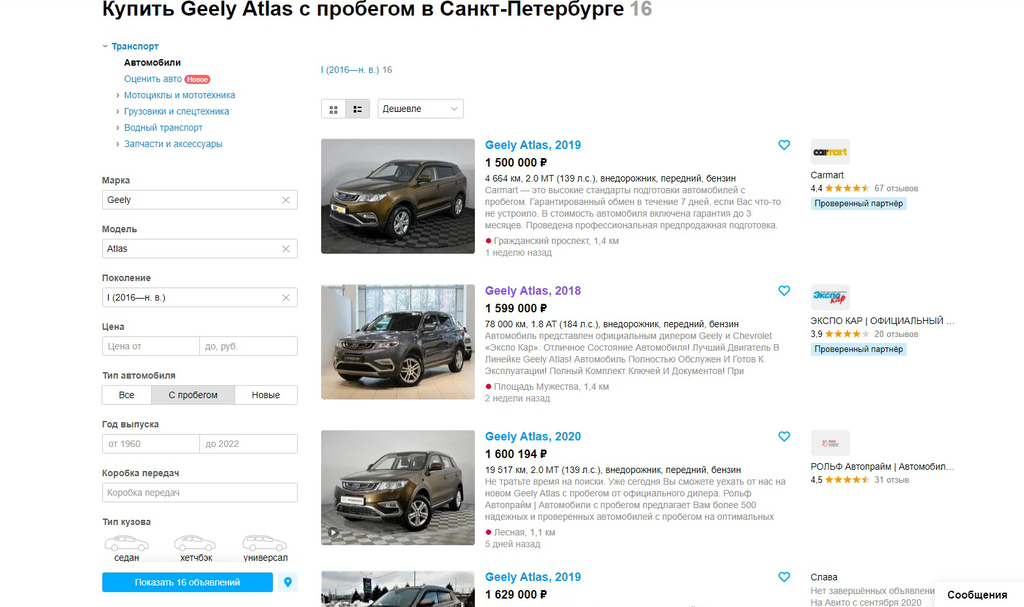
Task: Open Geely Atlas 2020 photo thumbnail
Action: click(x=398, y=487)
